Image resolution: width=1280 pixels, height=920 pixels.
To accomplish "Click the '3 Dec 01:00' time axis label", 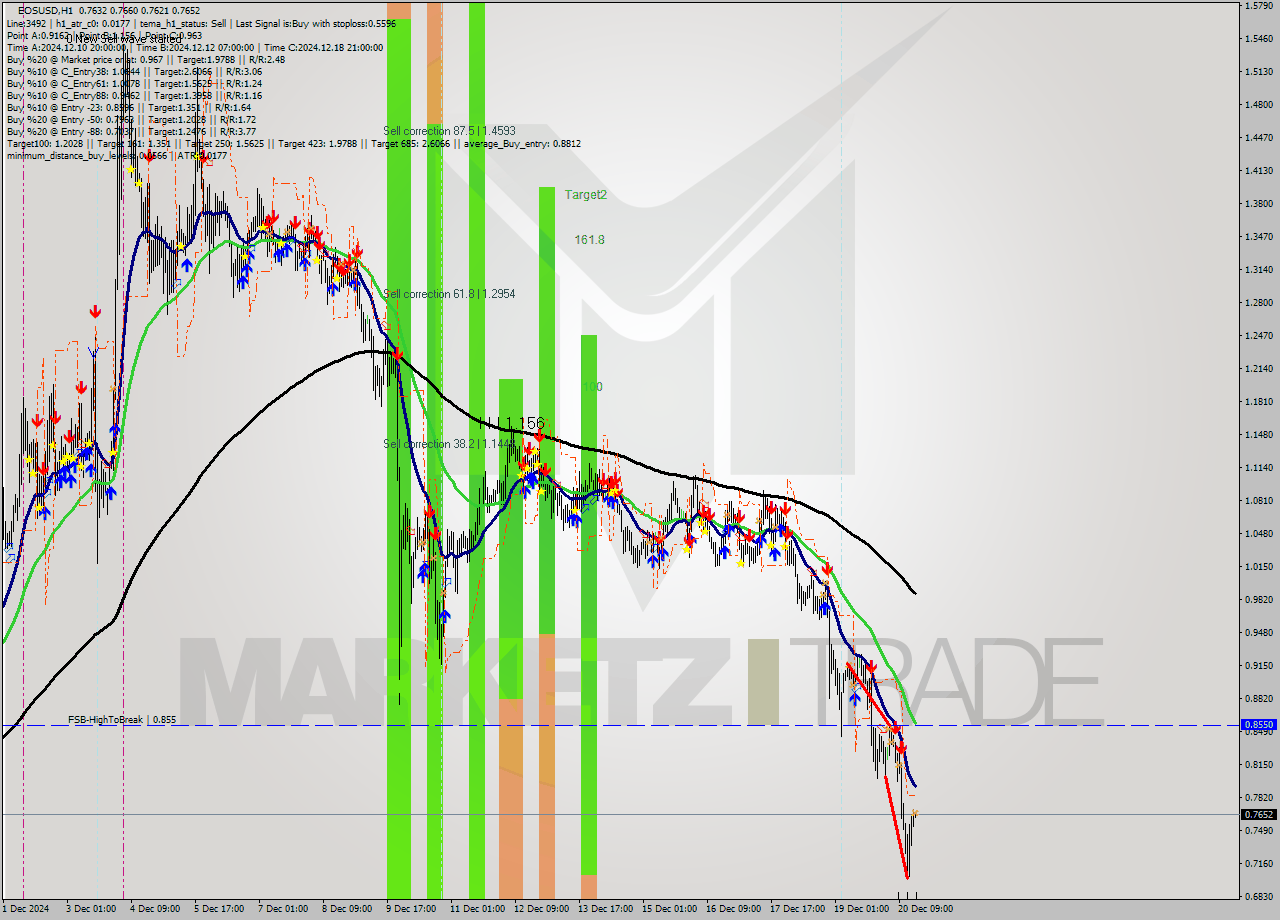I will pyautogui.click(x=90, y=909).
